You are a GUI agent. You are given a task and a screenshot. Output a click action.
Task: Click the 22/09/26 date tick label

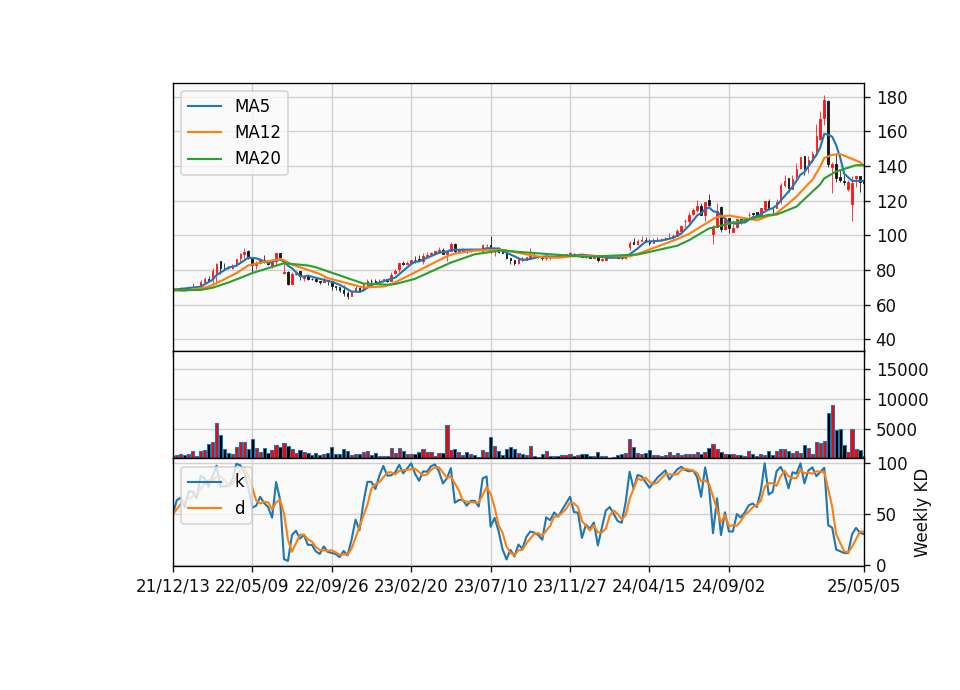click(x=331, y=586)
